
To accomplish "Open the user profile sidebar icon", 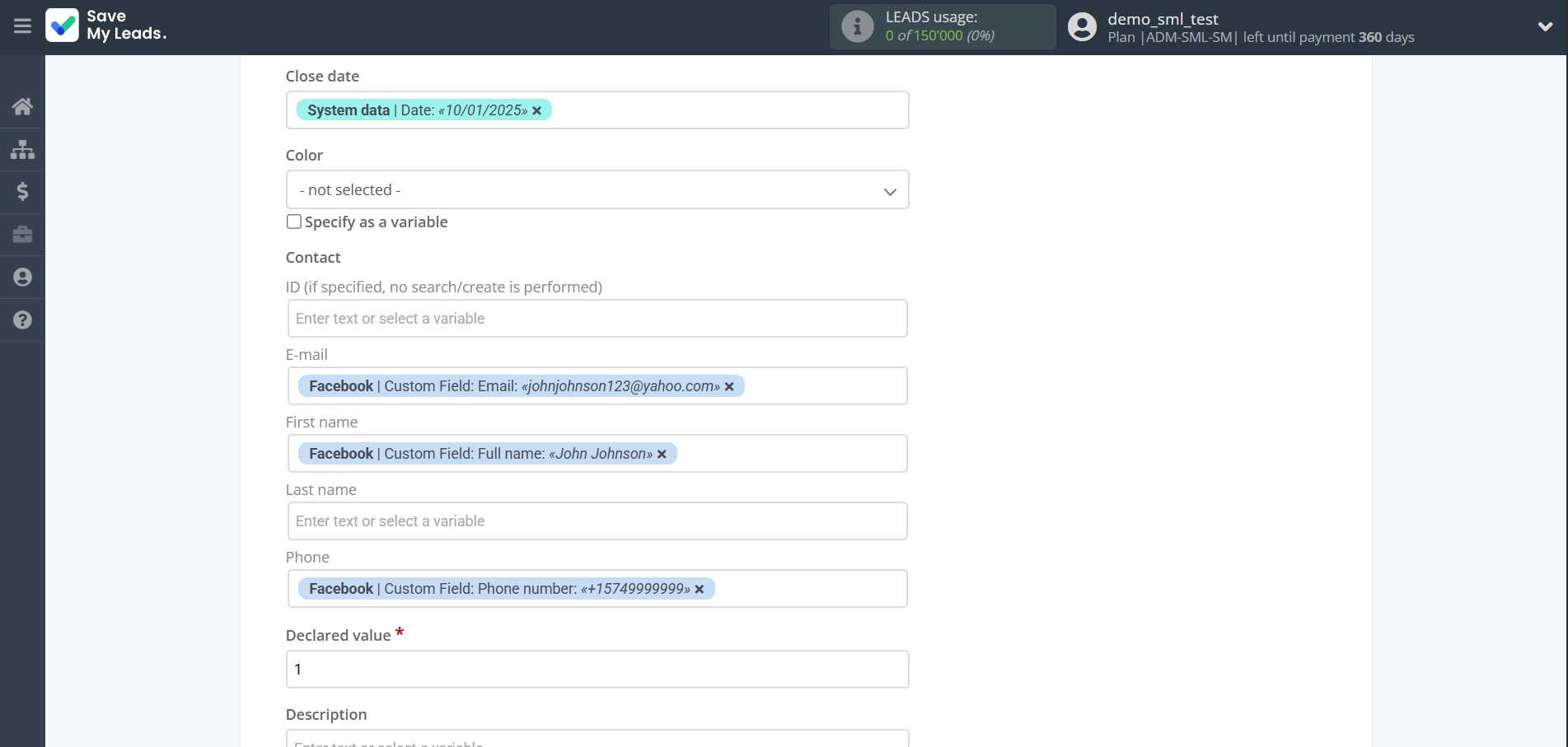I will 22,278.
